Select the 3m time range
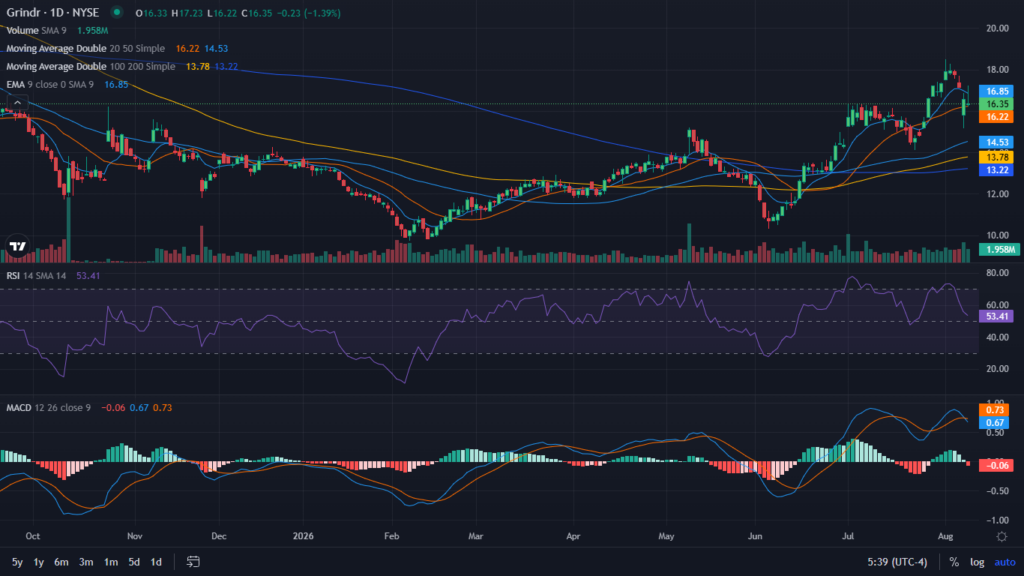 pyautogui.click(x=86, y=562)
